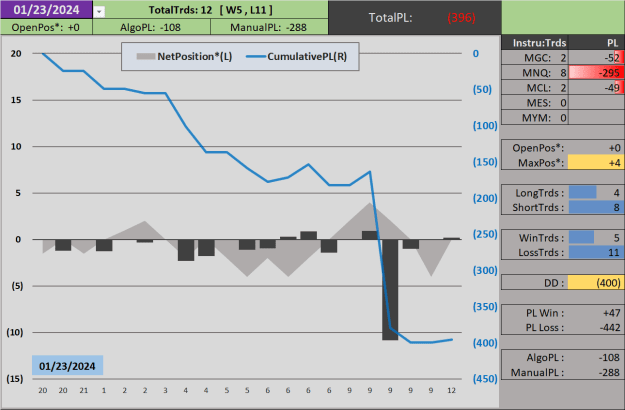Viewport: 625px width, 410px height.
Task: Click the NetPosition*(L) legend entry
Action: tap(184, 57)
